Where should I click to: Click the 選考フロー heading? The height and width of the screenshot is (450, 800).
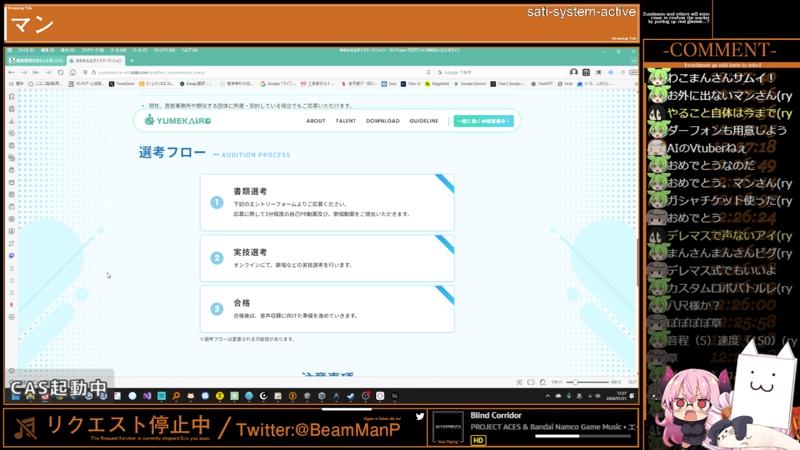tap(172, 152)
